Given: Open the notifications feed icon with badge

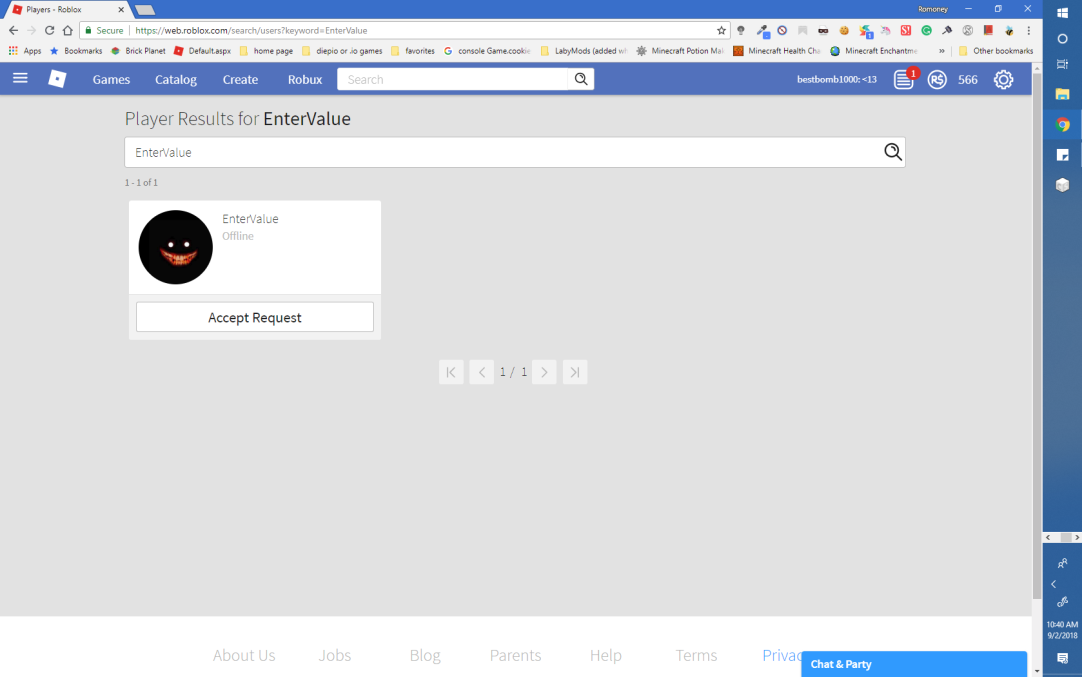Looking at the screenshot, I should pyautogui.click(x=903, y=79).
